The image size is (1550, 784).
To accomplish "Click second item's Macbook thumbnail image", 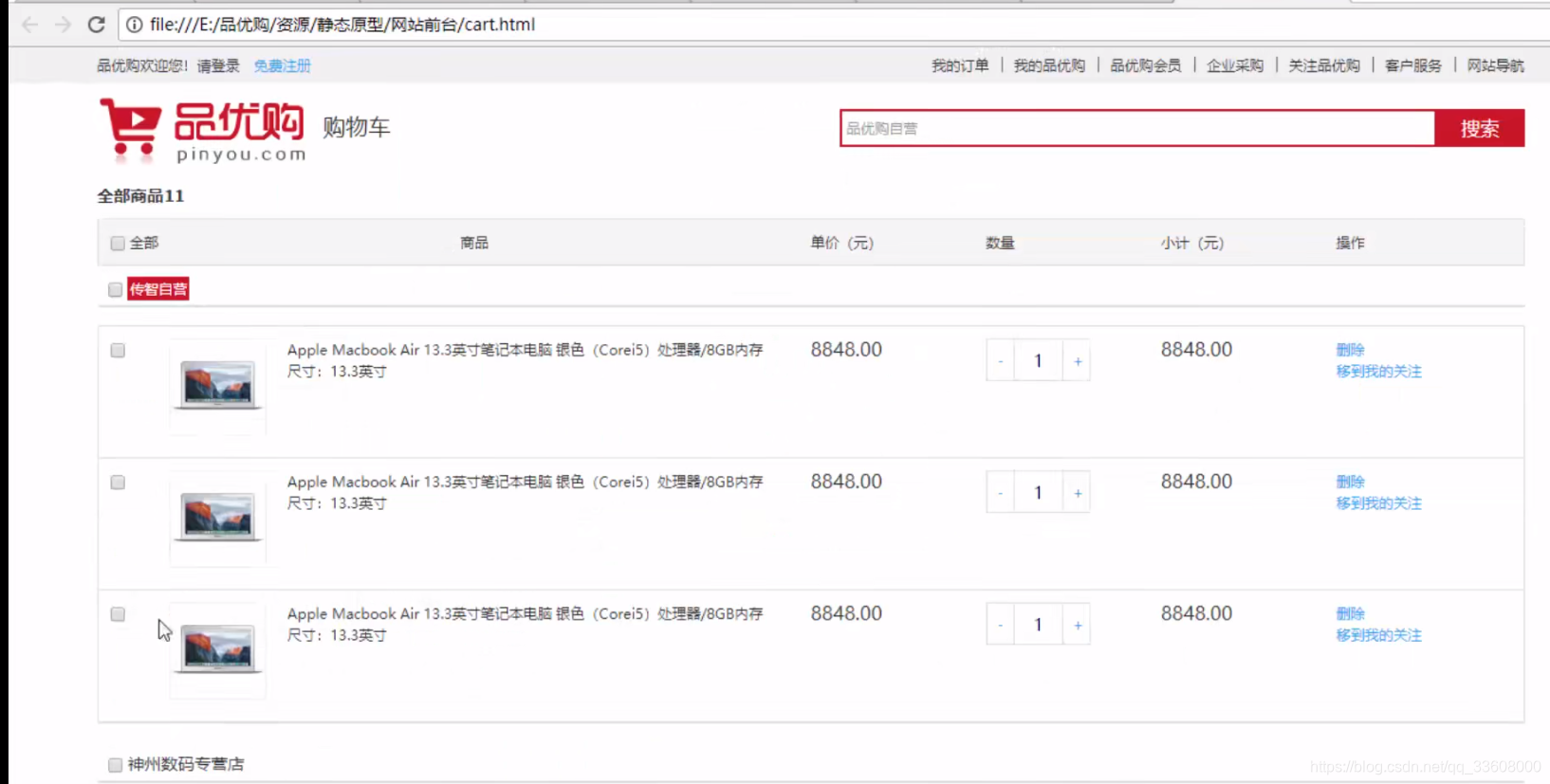I will [218, 518].
